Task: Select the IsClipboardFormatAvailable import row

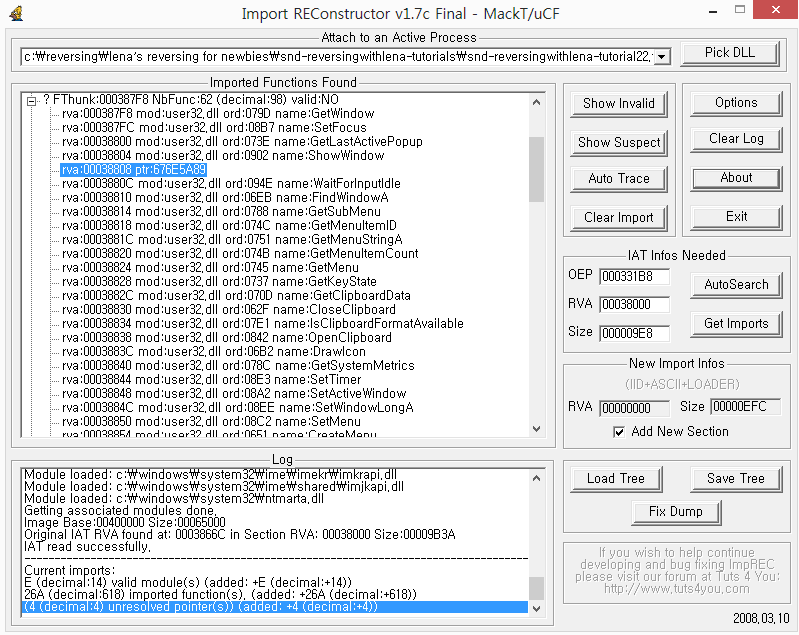Action: tap(262, 324)
